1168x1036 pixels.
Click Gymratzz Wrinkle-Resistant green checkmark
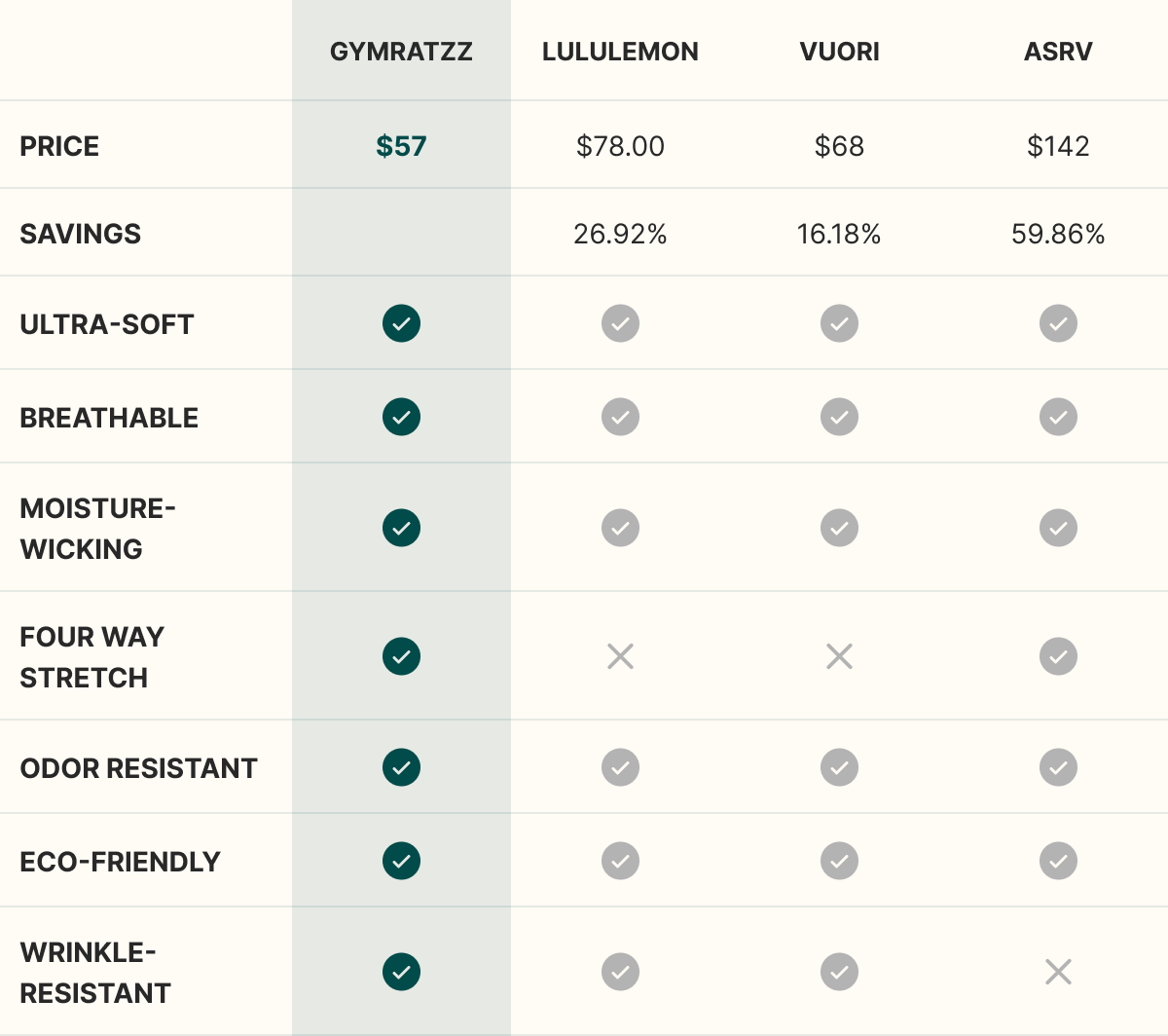point(401,972)
